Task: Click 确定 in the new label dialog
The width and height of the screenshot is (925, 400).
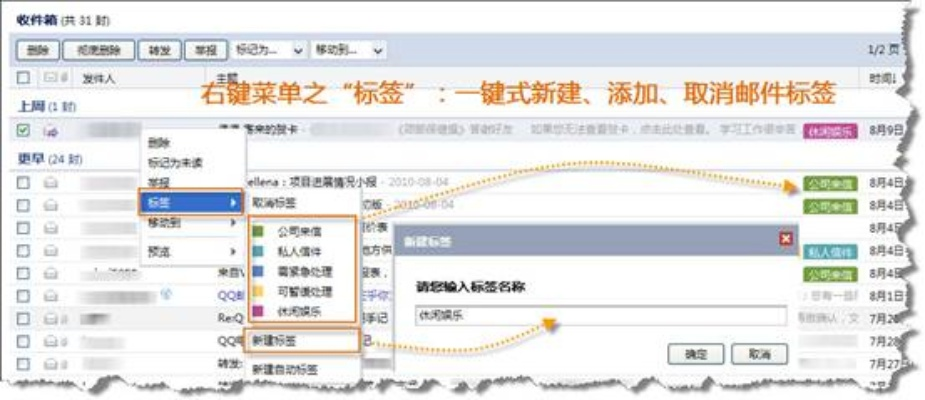Action: click(x=696, y=354)
